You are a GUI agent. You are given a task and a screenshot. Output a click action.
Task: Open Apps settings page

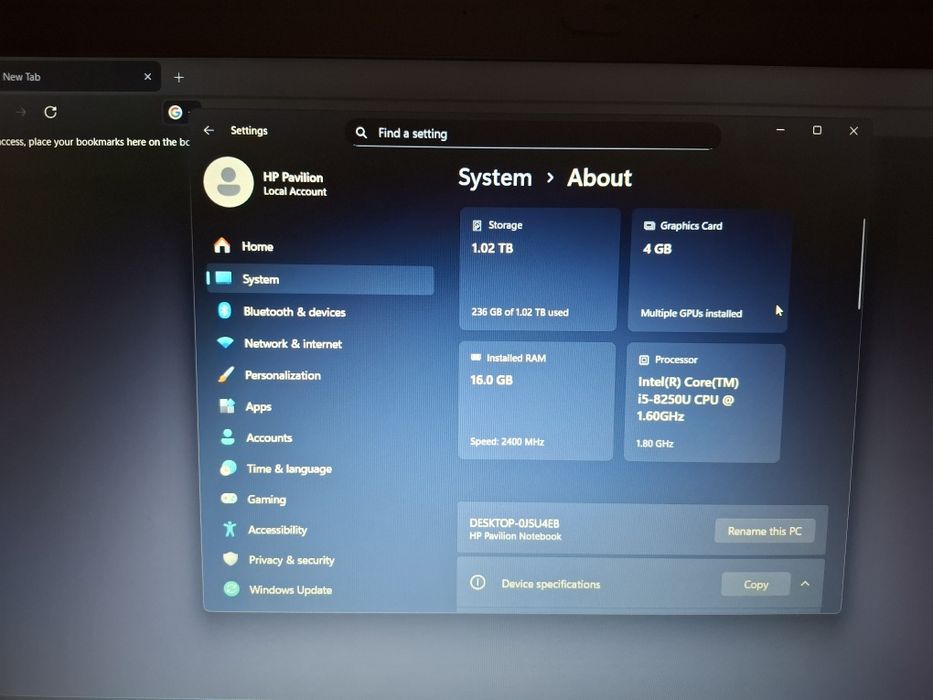click(x=321, y=407)
